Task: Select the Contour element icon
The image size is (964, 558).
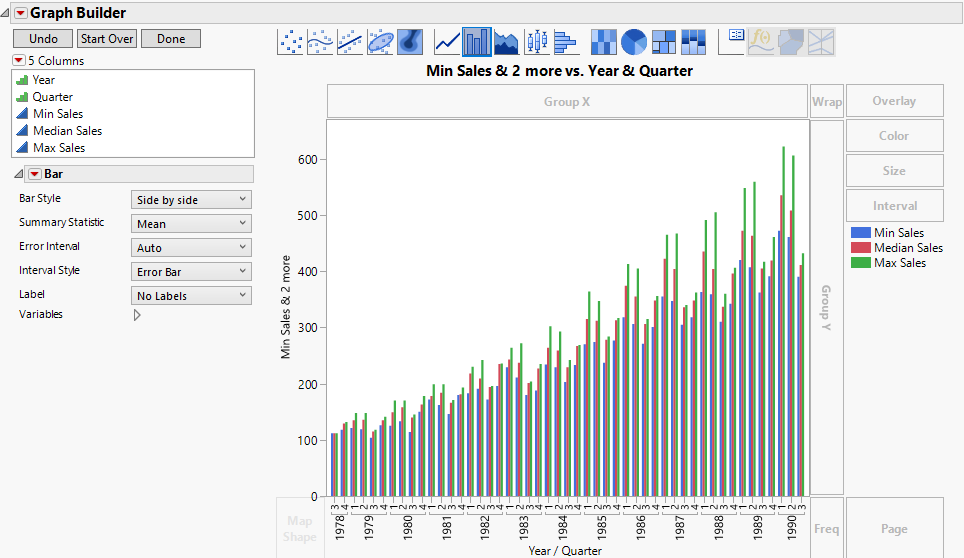Action: [x=409, y=41]
